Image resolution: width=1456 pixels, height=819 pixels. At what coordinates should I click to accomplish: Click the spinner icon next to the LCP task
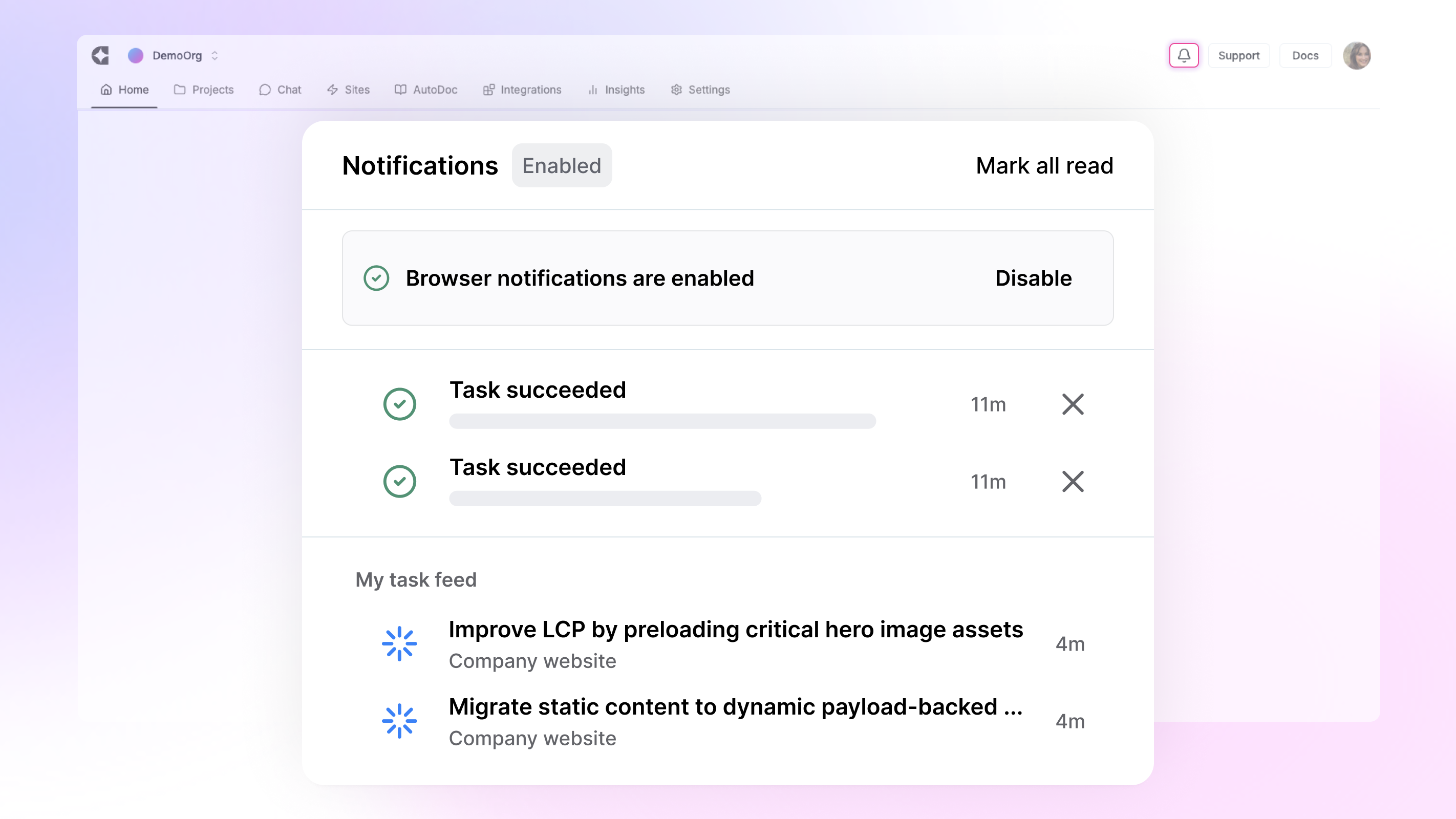pyautogui.click(x=400, y=642)
